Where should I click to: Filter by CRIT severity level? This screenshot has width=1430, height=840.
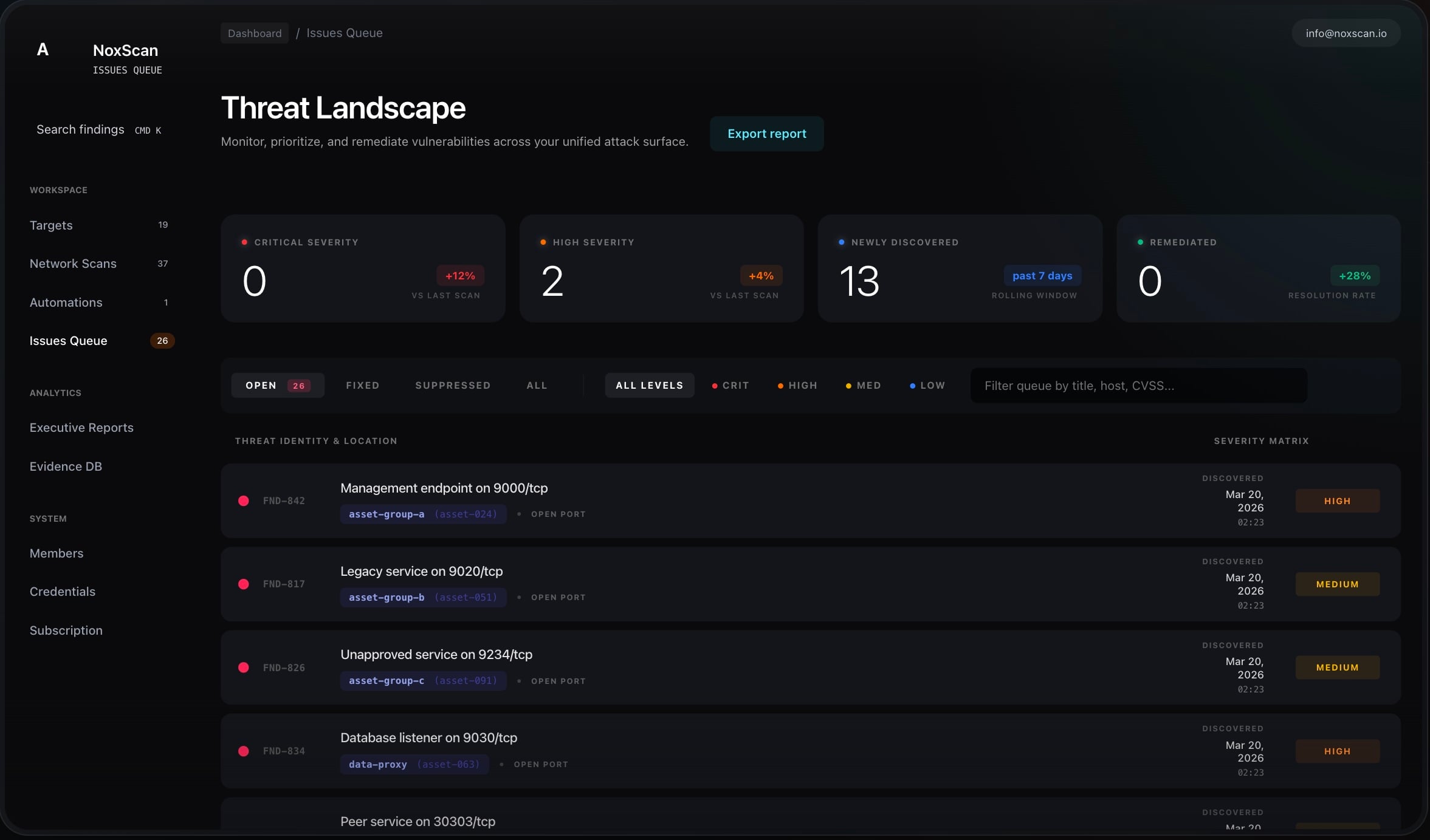[730, 386]
